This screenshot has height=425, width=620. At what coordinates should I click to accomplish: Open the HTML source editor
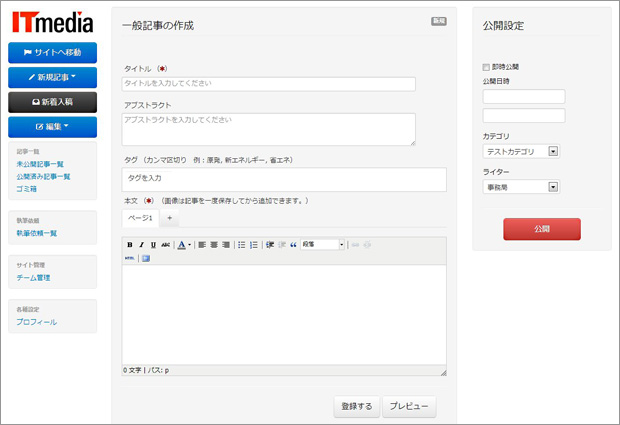point(130,258)
